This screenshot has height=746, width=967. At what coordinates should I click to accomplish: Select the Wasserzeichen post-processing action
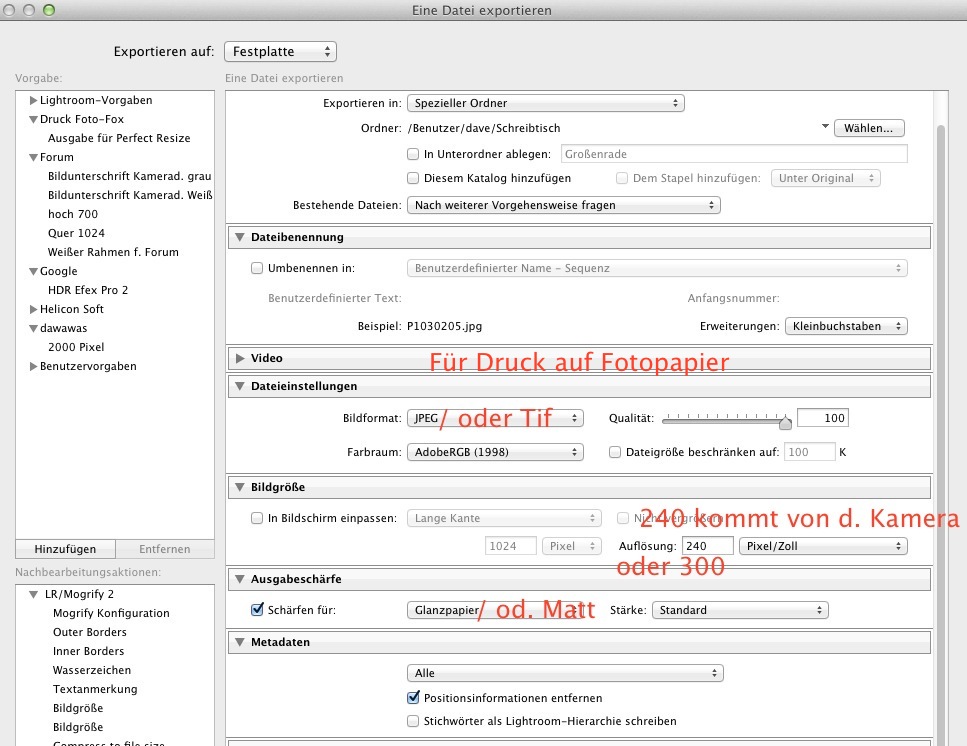pyautogui.click(x=92, y=670)
